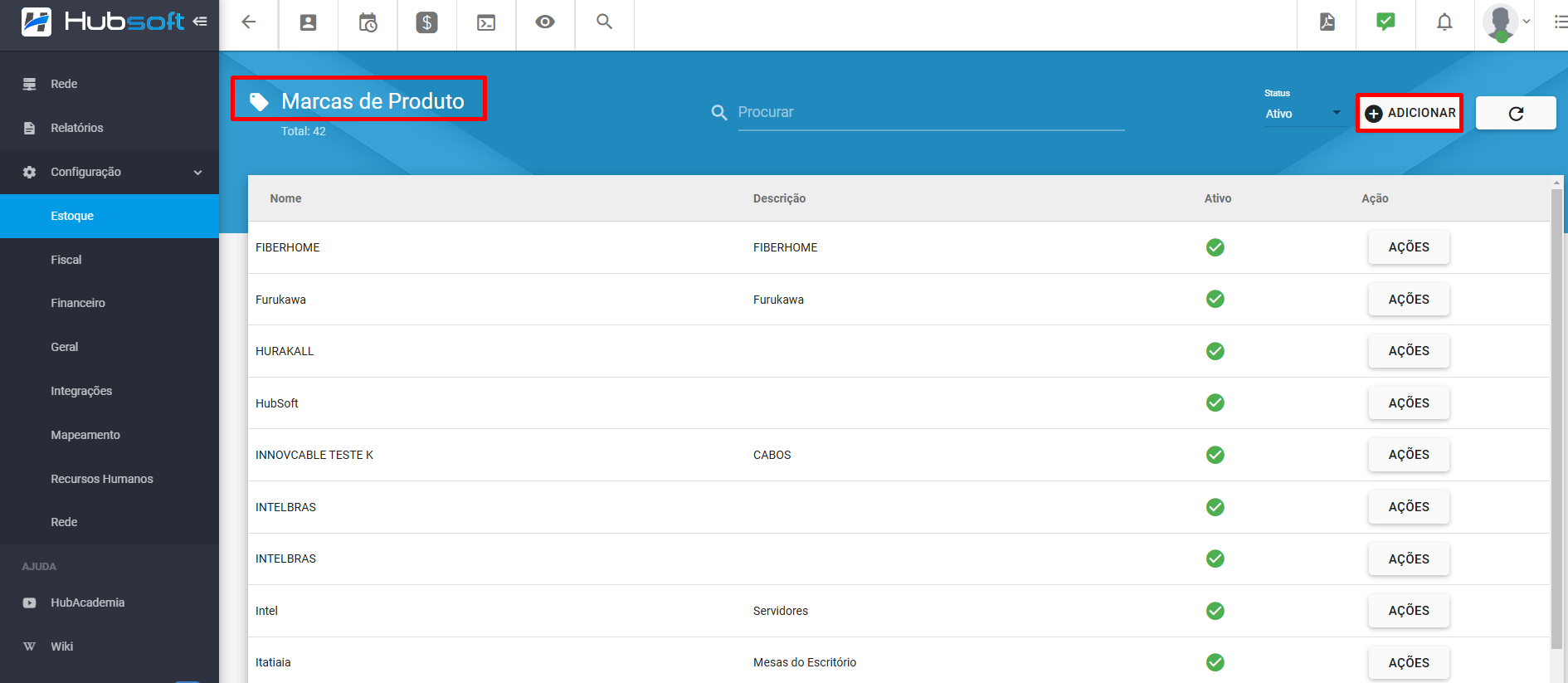Select the Mesas do Escritório description
Image resolution: width=1568 pixels, height=683 pixels.
(x=805, y=662)
